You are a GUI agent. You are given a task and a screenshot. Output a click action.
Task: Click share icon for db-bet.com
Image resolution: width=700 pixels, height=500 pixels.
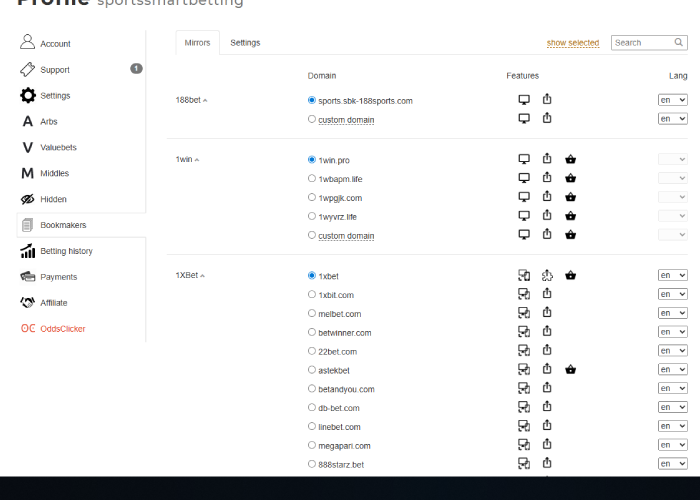click(x=547, y=406)
